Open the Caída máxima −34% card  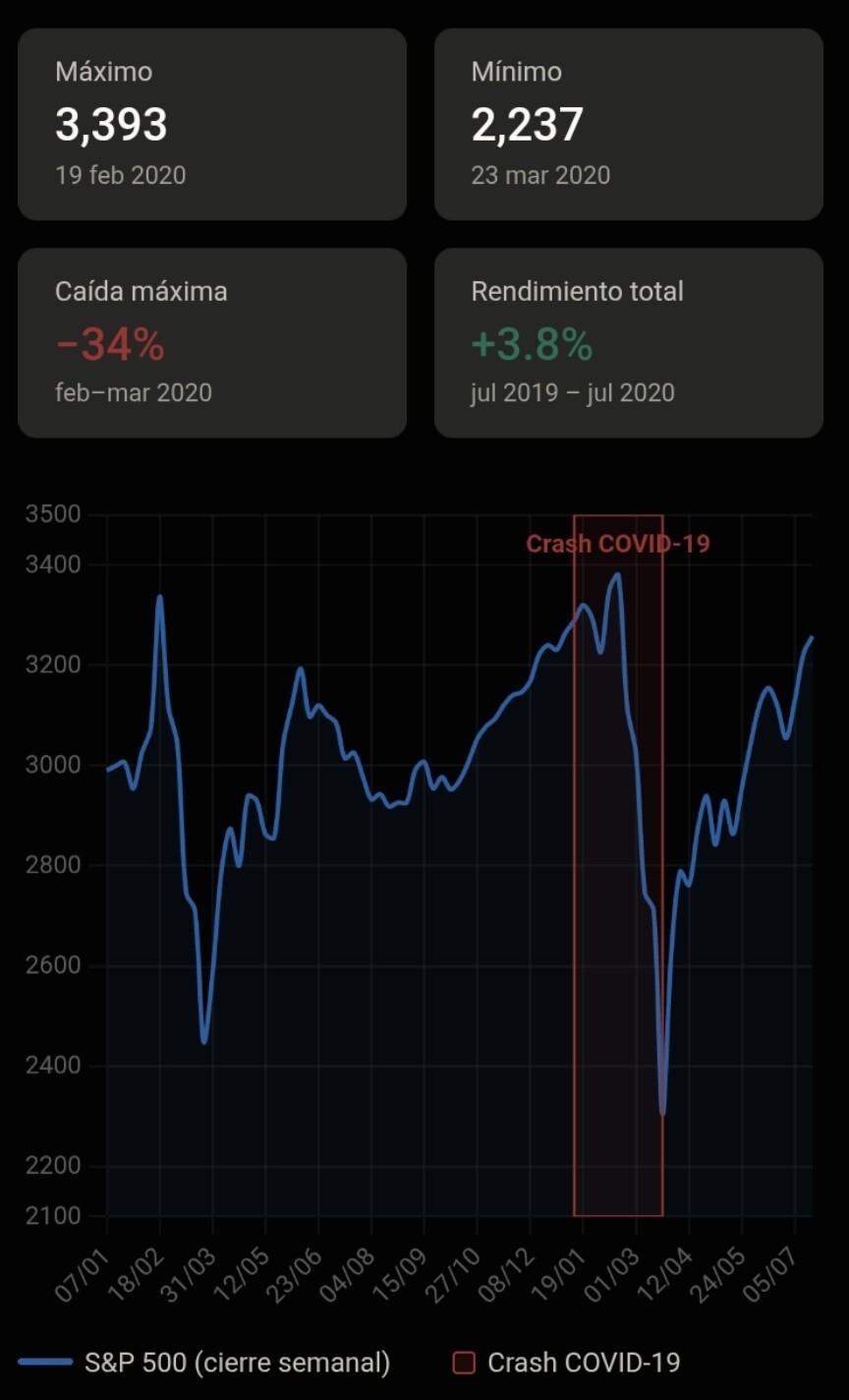[x=211, y=342]
